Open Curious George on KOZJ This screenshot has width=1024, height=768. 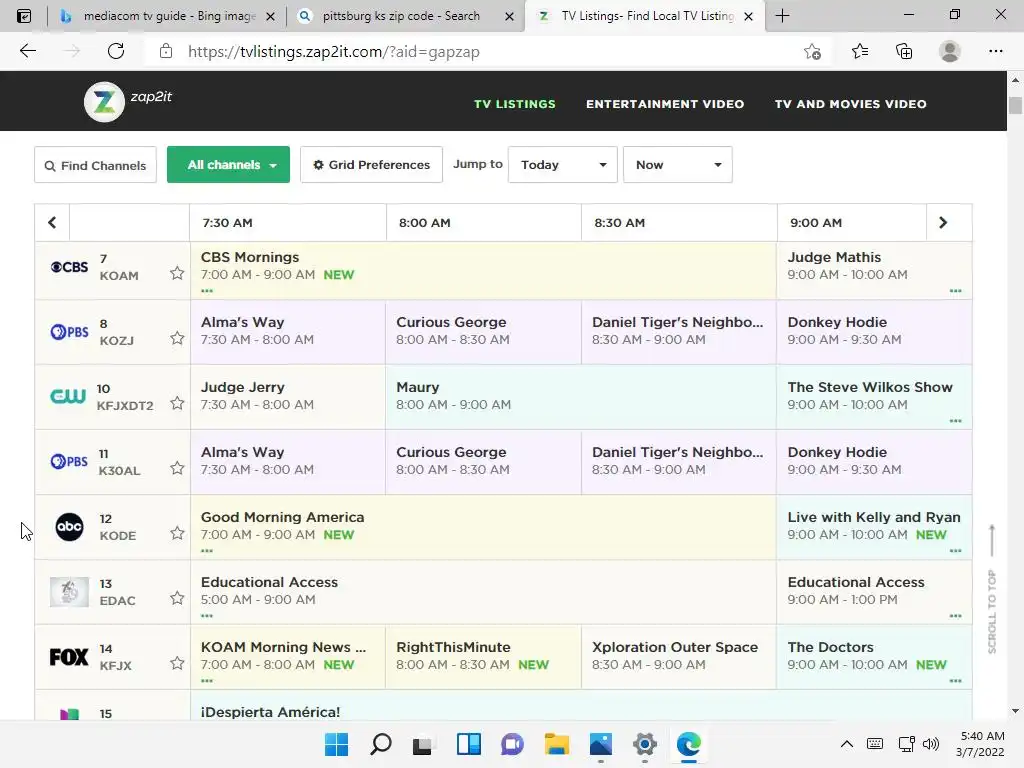pyautogui.click(x=483, y=332)
